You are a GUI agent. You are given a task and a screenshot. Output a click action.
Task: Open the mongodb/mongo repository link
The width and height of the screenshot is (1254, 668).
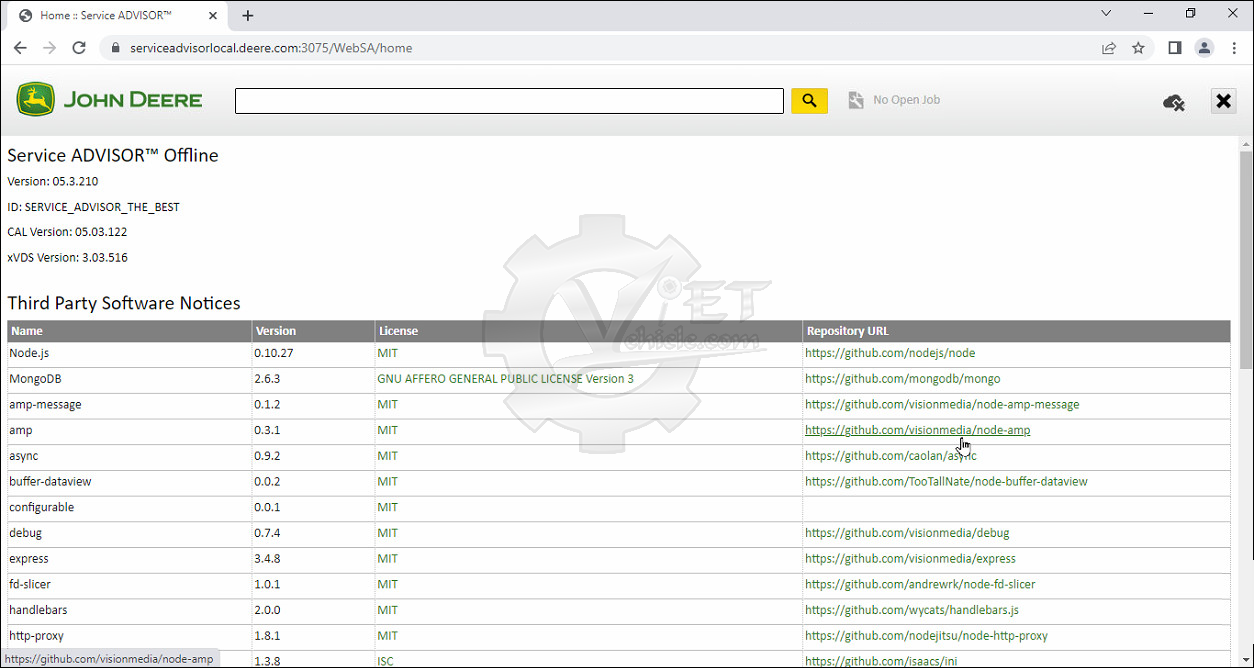tap(902, 379)
